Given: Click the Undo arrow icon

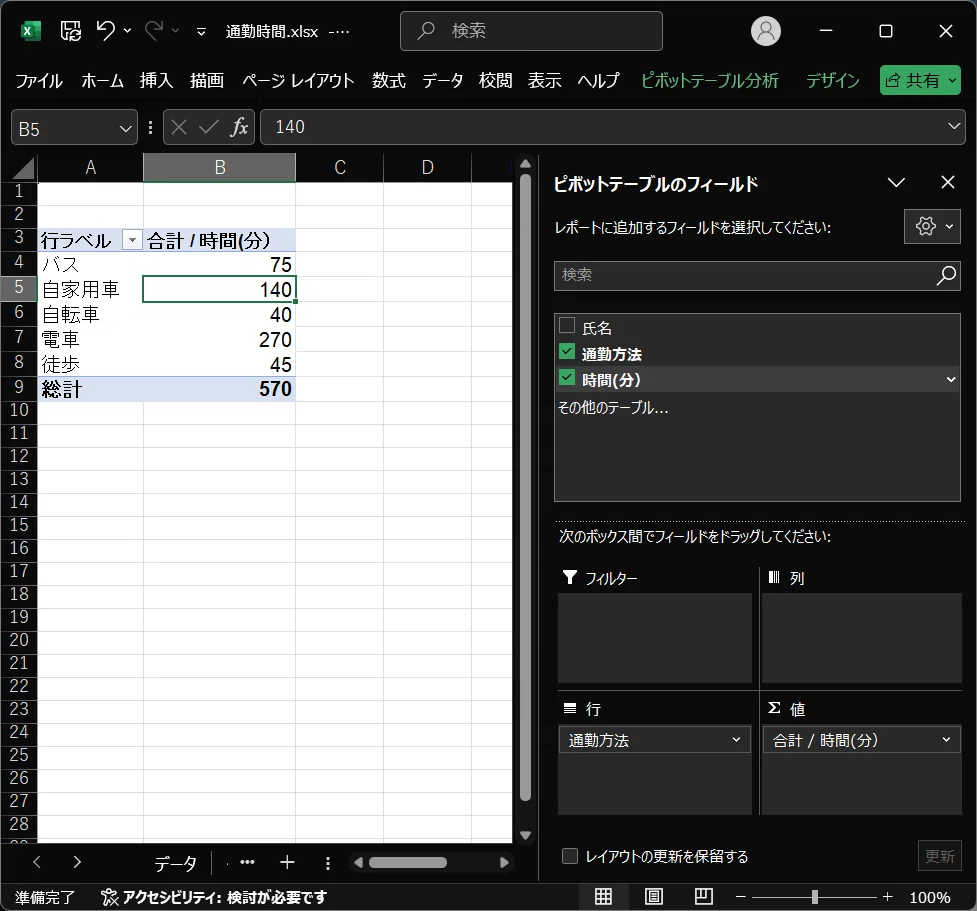Looking at the screenshot, I should (x=105, y=30).
